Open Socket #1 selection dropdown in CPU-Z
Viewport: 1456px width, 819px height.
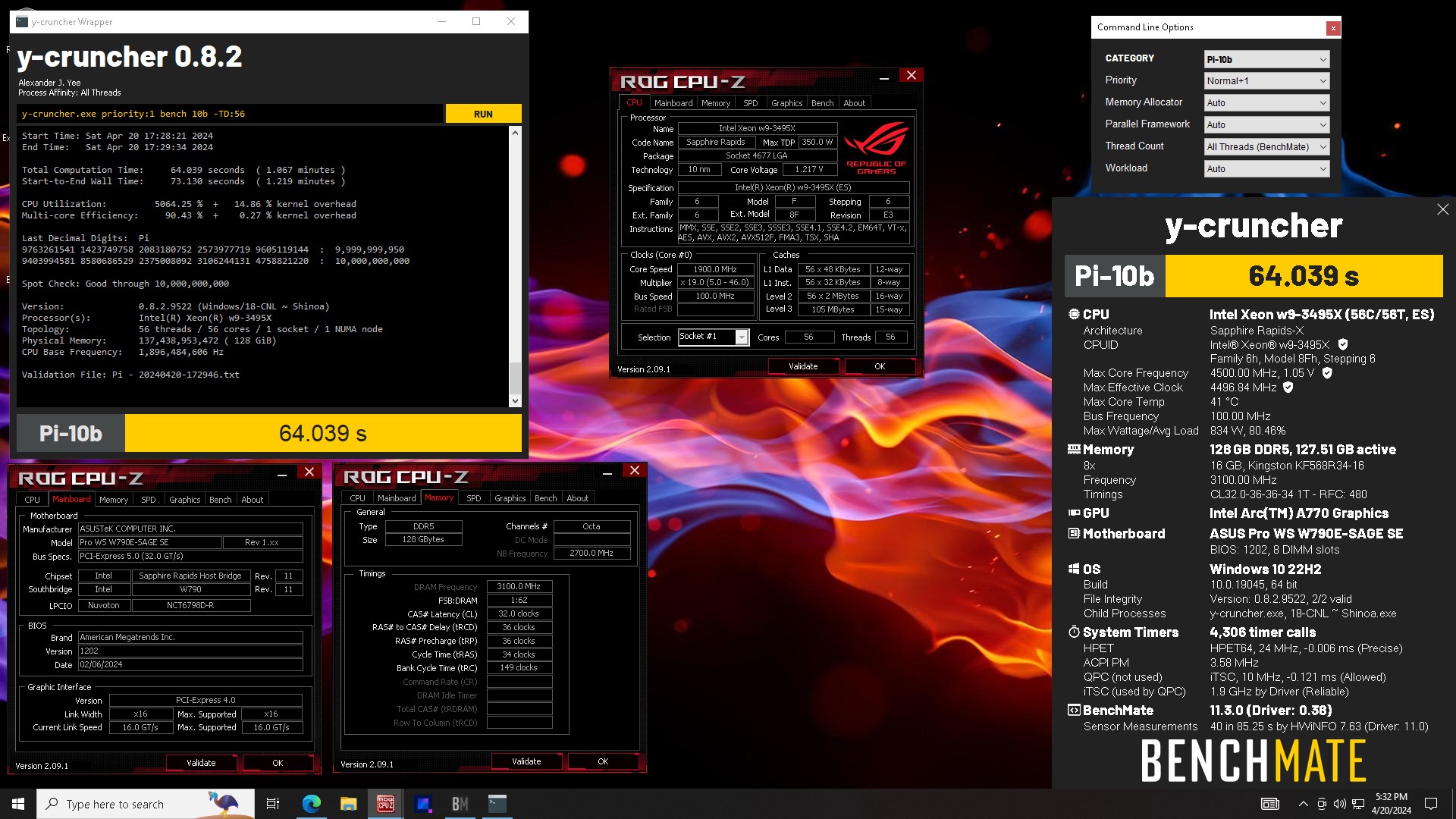[x=713, y=337]
